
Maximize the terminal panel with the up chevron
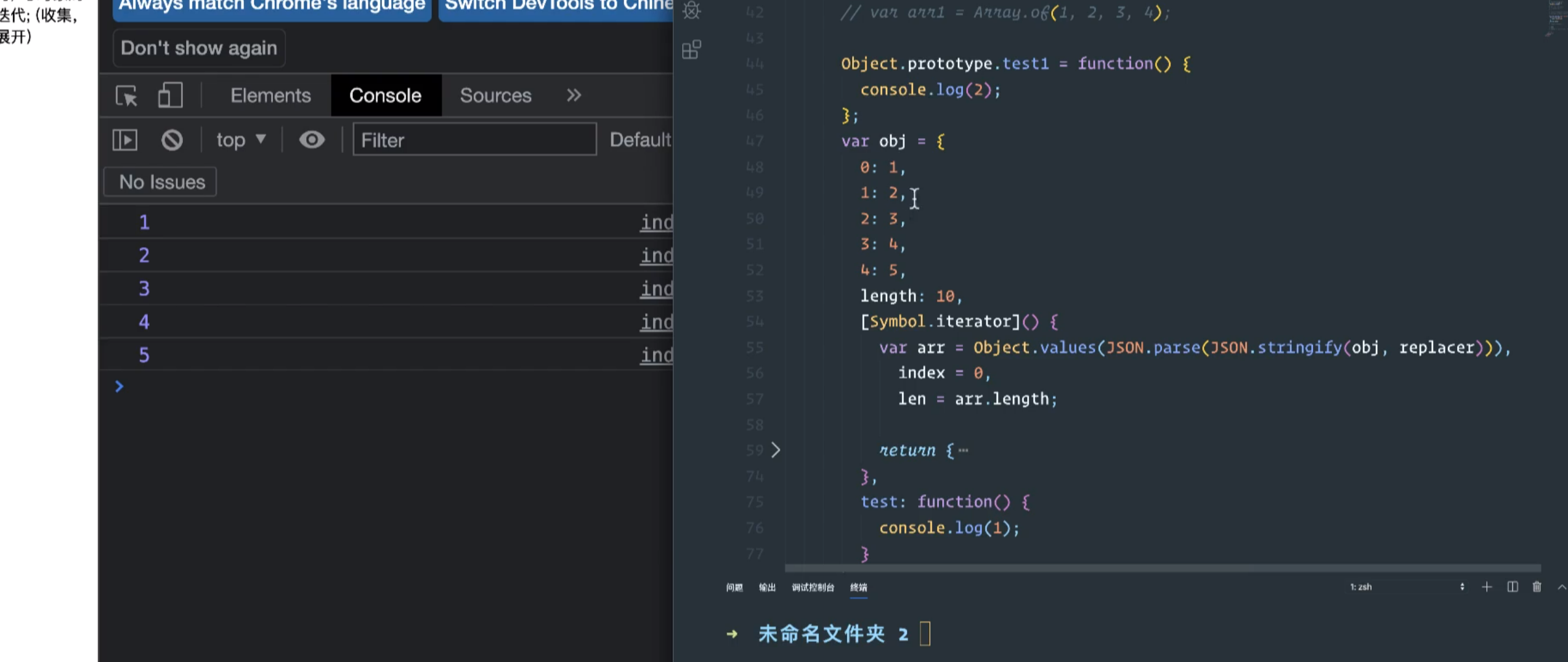pos(1562,587)
